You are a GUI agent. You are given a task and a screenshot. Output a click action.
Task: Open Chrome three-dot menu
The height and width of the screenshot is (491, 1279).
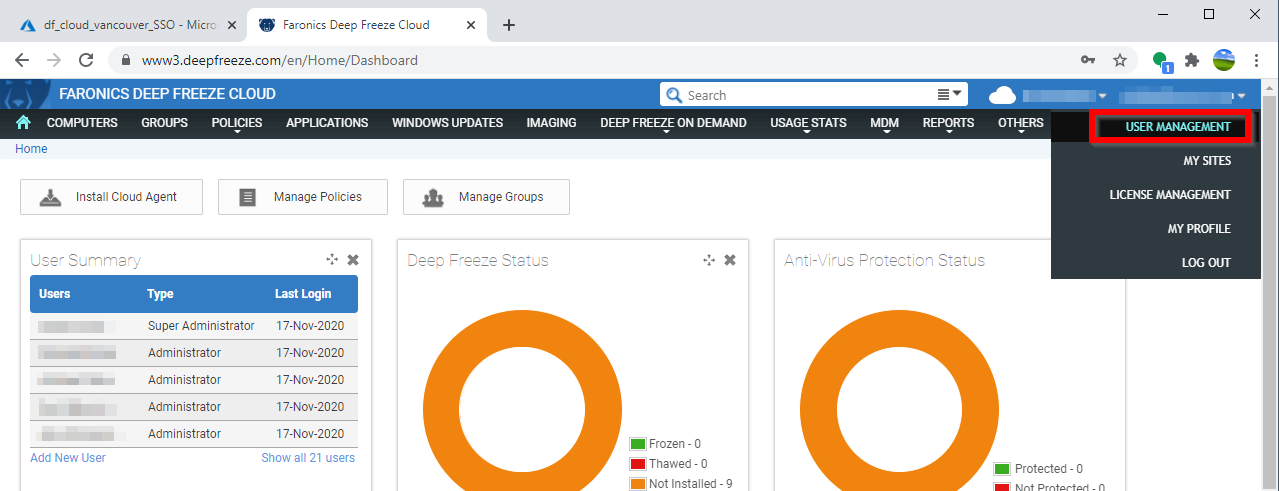click(1256, 60)
